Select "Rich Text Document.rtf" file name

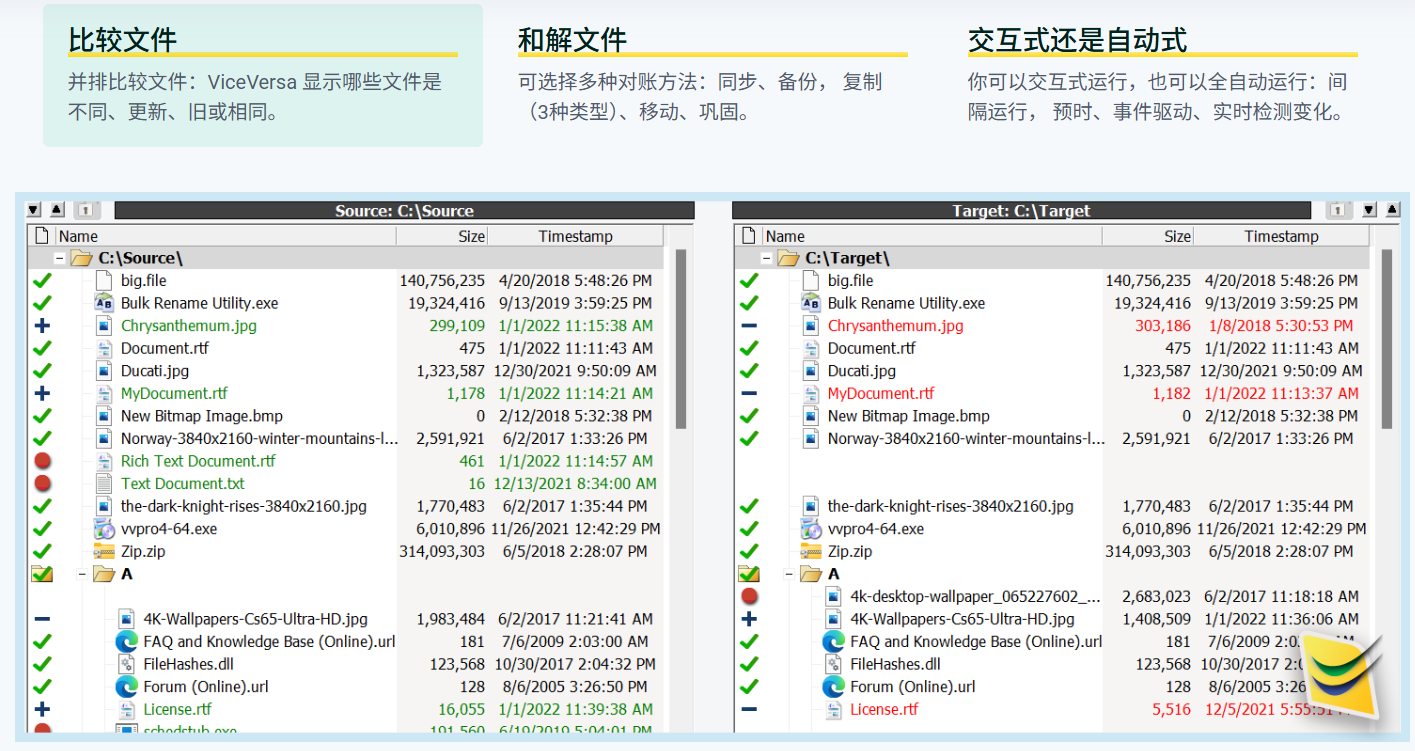click(x=198, y=461)
